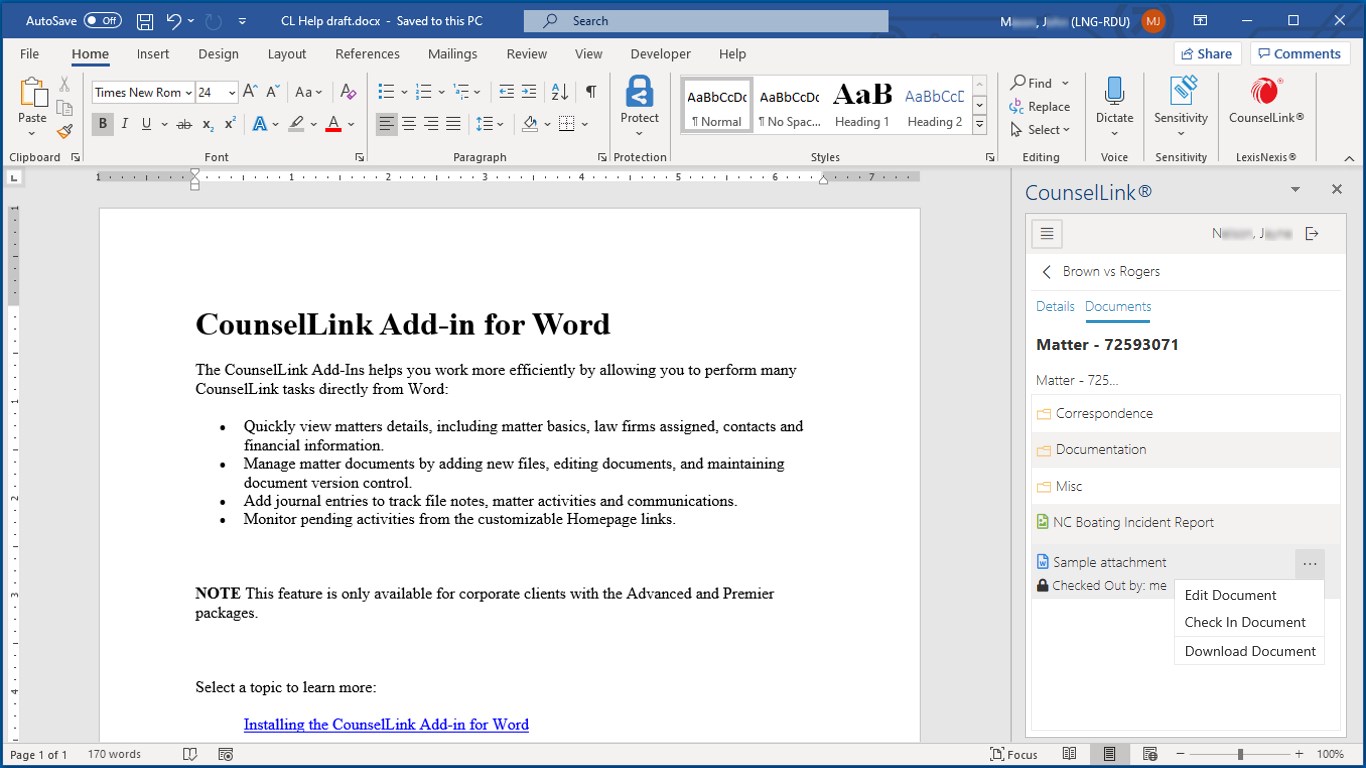Open the File menu tab
Screen dimensions: 1366x768
[x=30, y=54]
